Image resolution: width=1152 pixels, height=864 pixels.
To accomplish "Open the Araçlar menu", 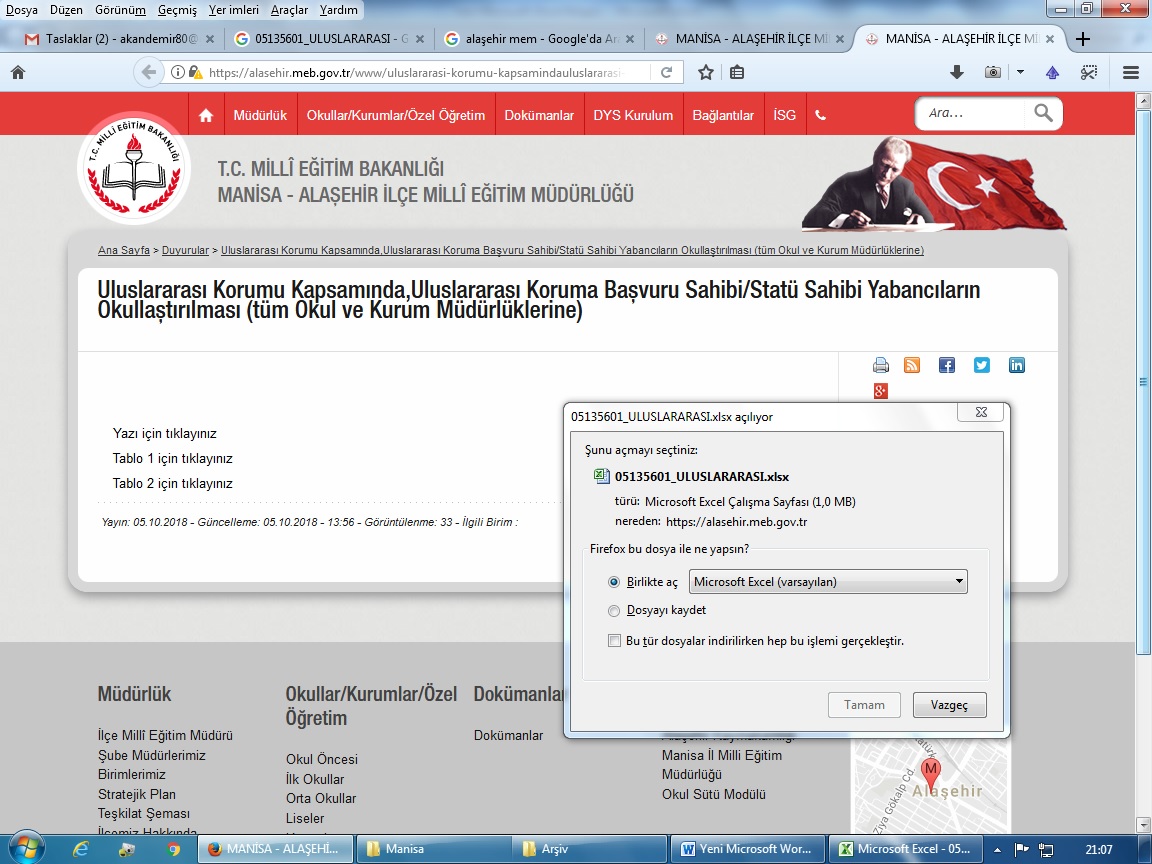I will click(289, 10).
